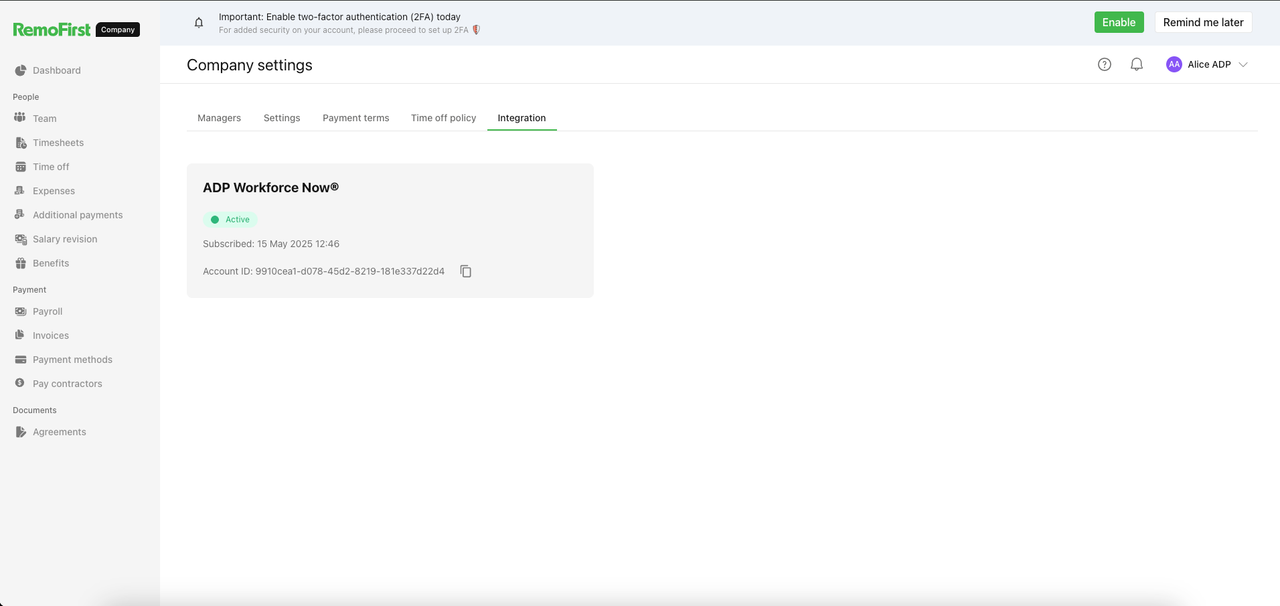Click the Account ID text
The image size is (1280, 606).
[324, 271]
